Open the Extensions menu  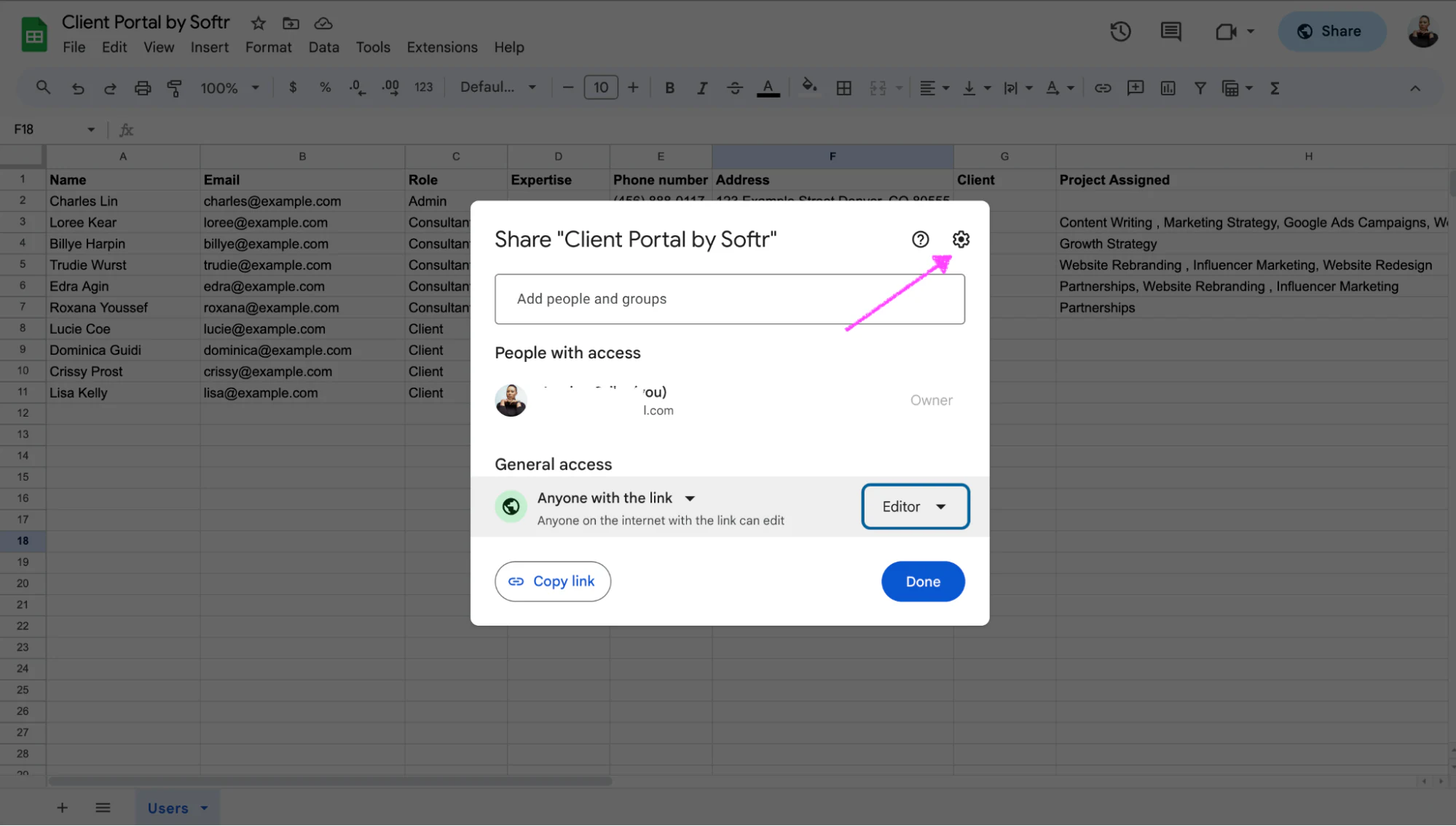442,47
